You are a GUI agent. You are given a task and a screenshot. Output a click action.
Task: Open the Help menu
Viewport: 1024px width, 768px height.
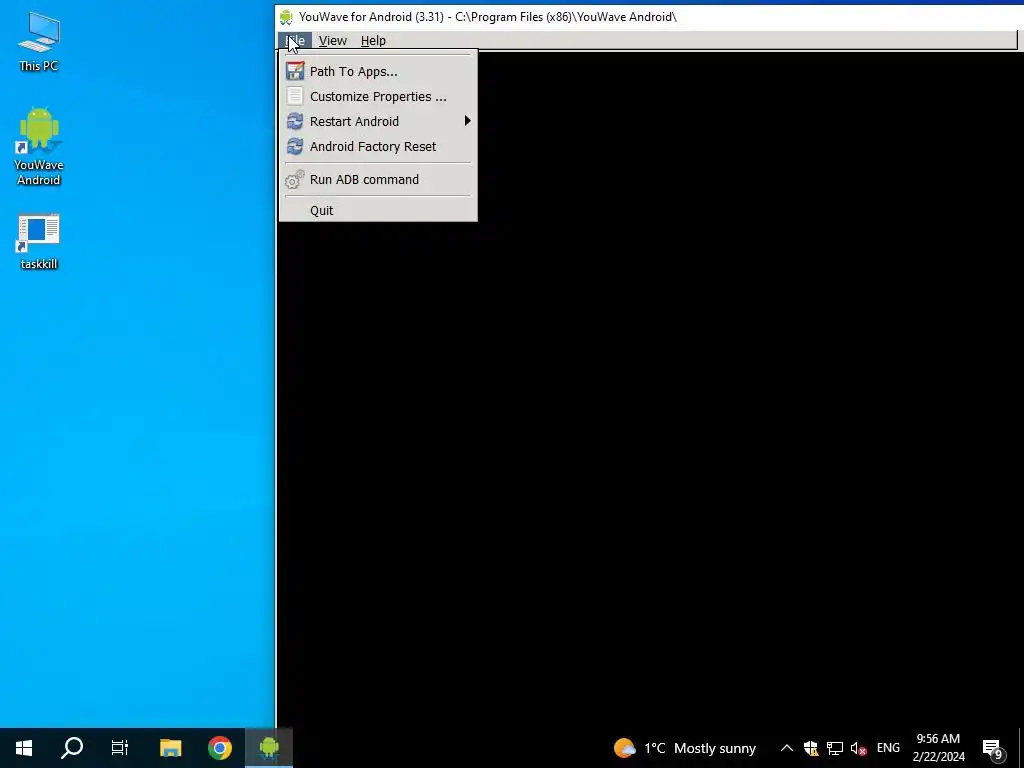click(373, 40)
